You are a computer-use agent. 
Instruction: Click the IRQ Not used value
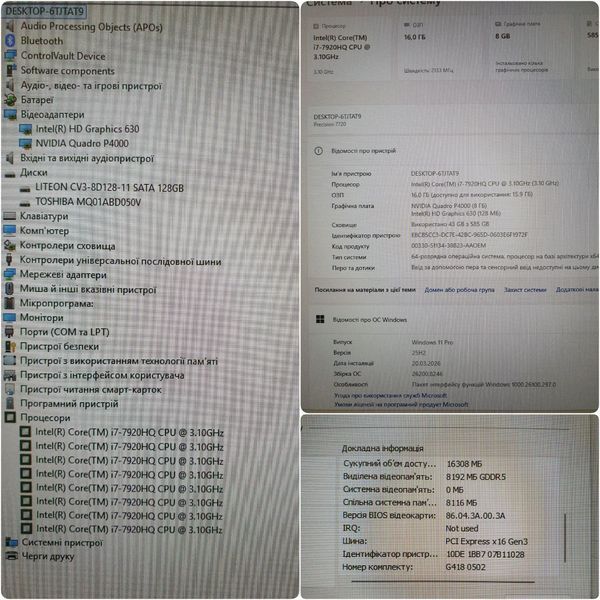(461, 528)
